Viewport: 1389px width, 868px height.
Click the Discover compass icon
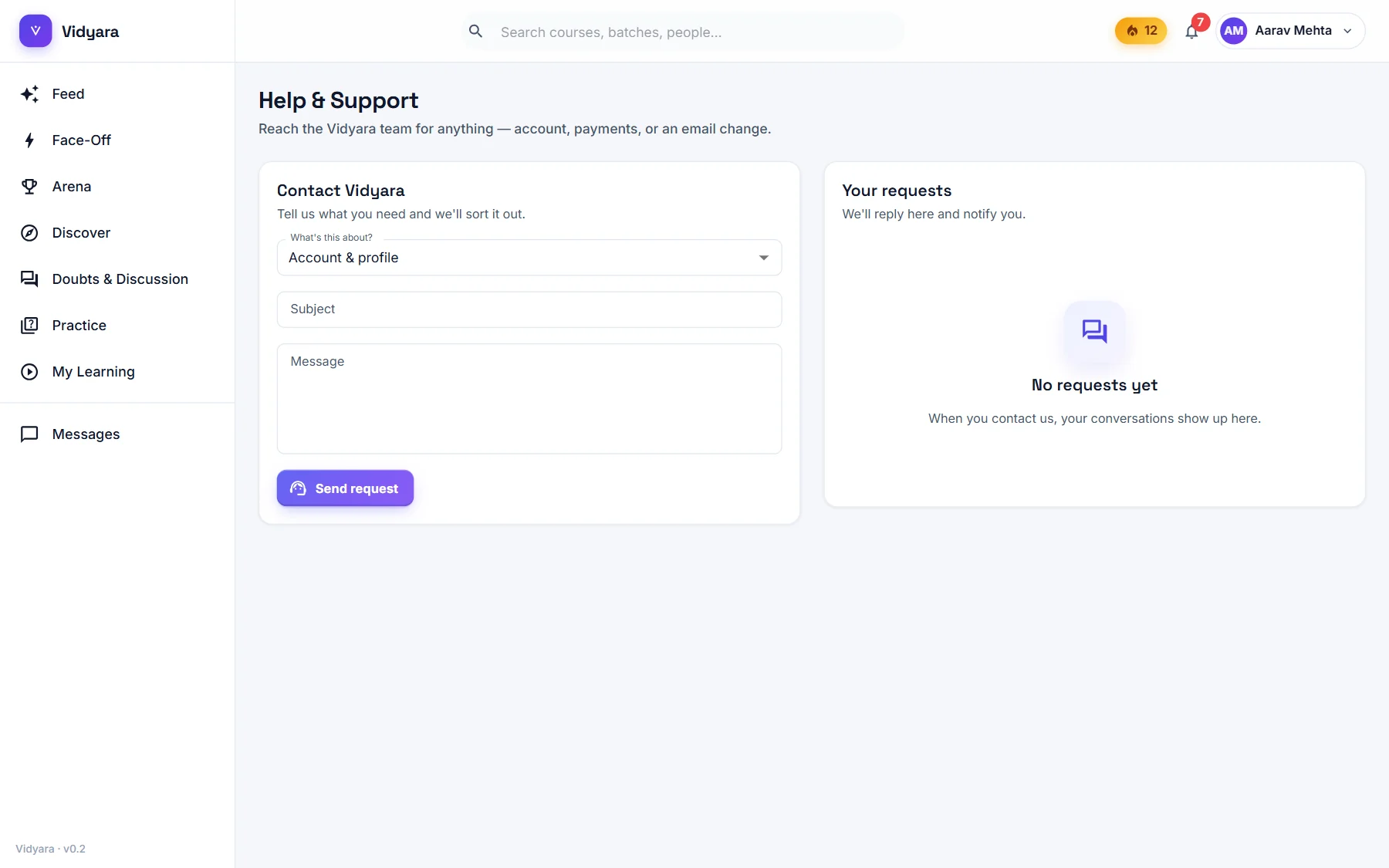(x=29, y=233)
